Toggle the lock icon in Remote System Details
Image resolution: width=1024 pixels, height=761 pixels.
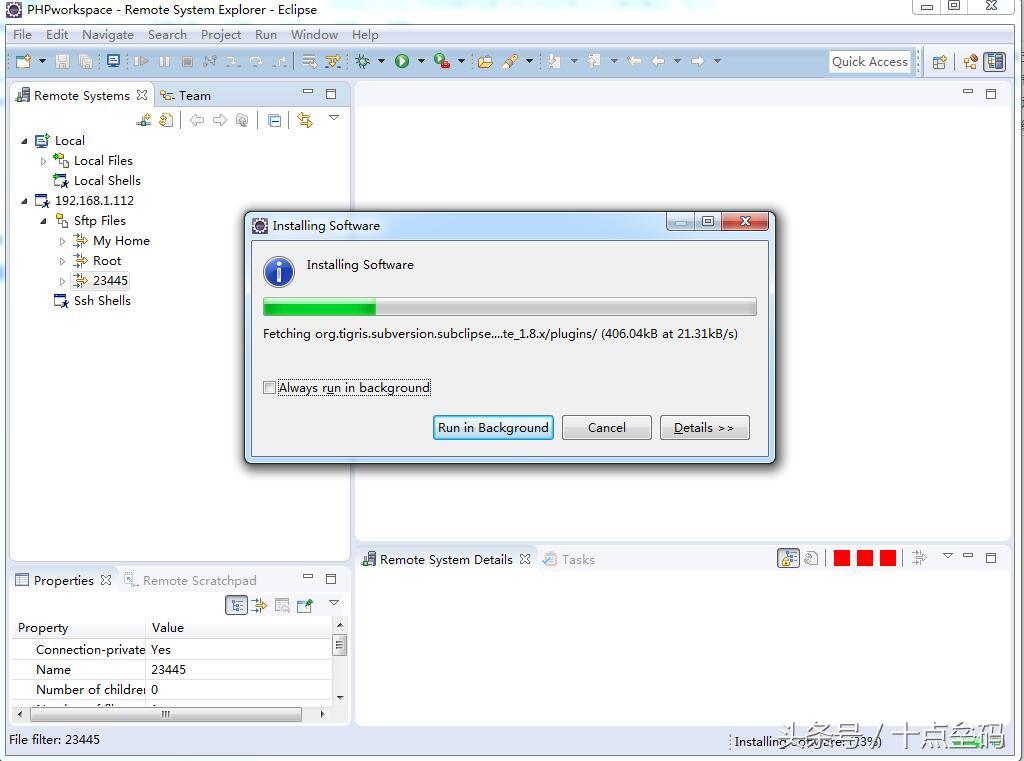(788, 559)
